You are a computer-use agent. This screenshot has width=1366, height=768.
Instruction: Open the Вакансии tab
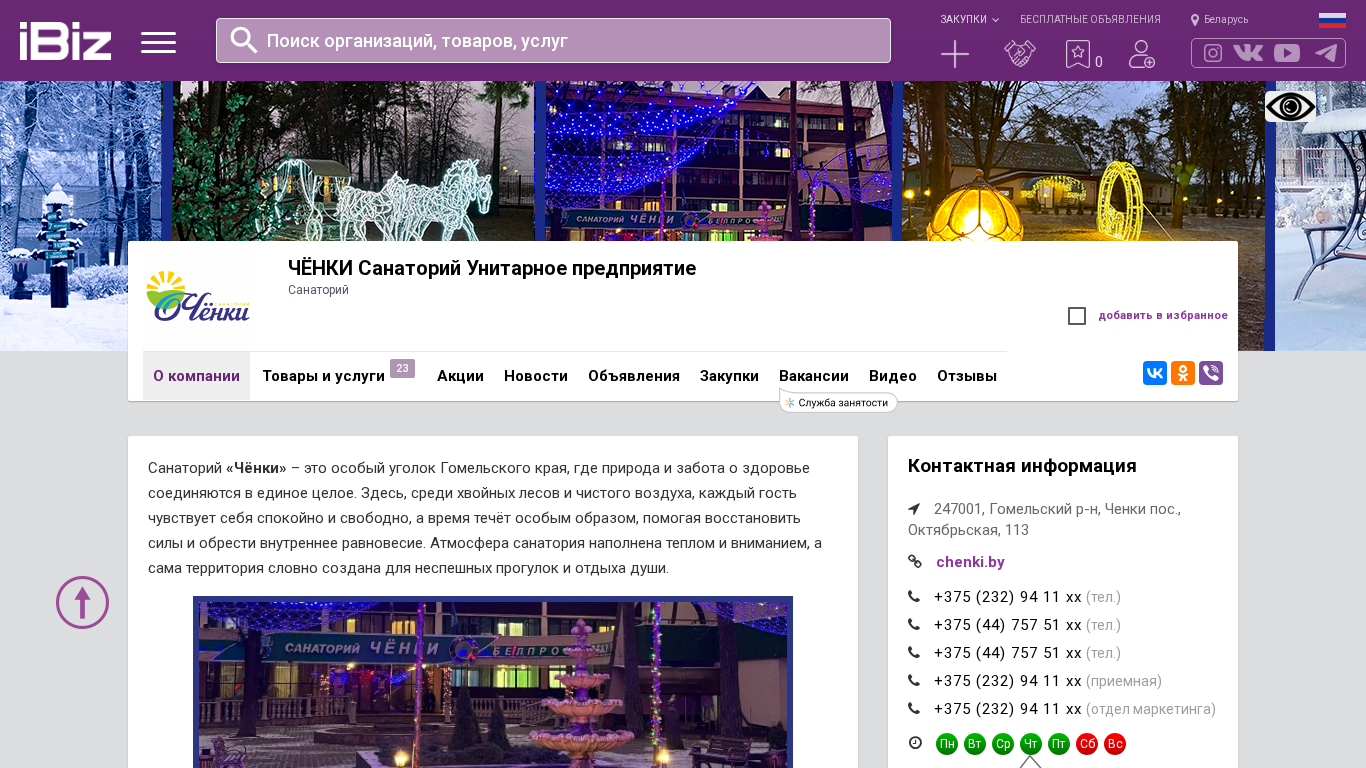click(x=814, y=376)
